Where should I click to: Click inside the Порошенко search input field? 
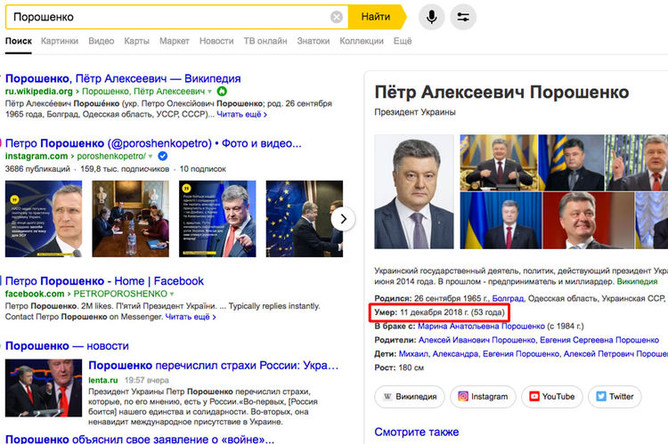pos(170,17)
